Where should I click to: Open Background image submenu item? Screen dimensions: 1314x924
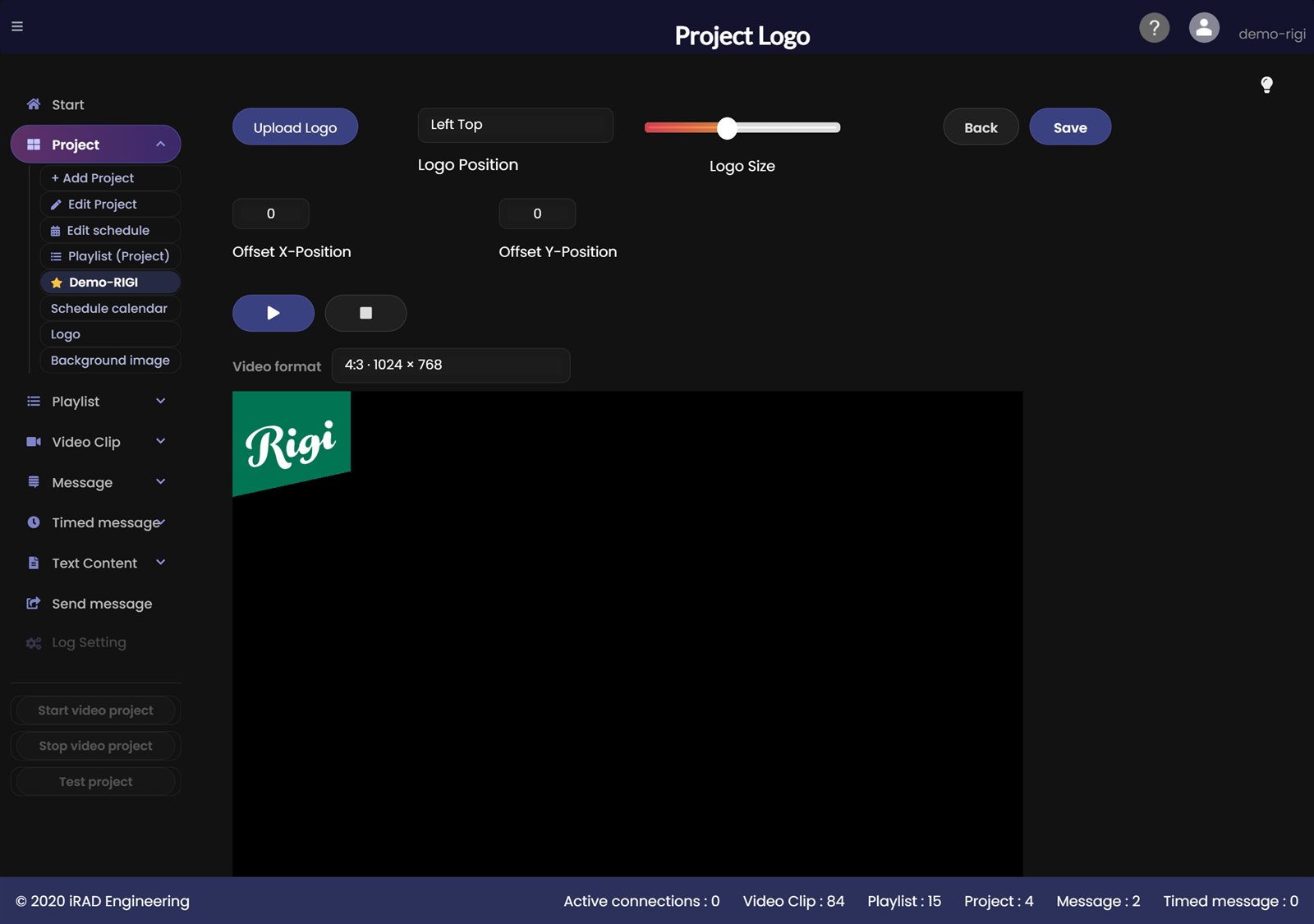[x=110, y=361]
